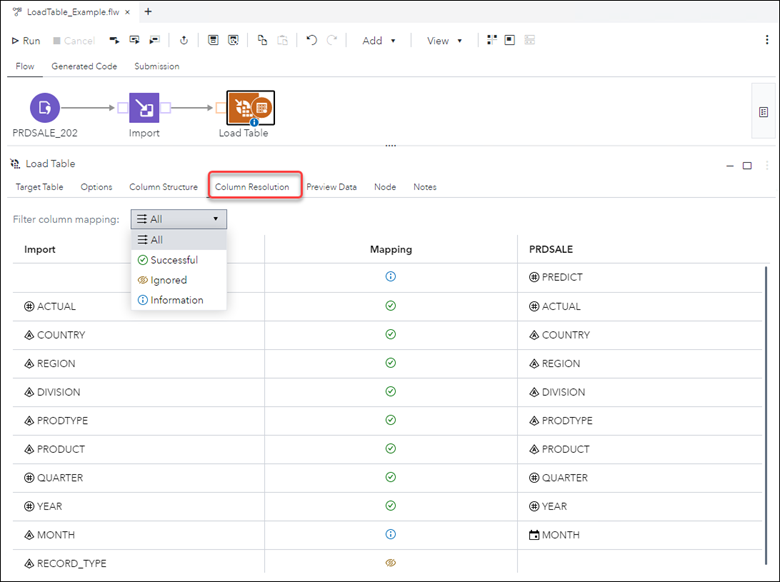Switch to the Preview Data tab
Image resolution: width=780 pixels, height=582 pixels.
331,187
